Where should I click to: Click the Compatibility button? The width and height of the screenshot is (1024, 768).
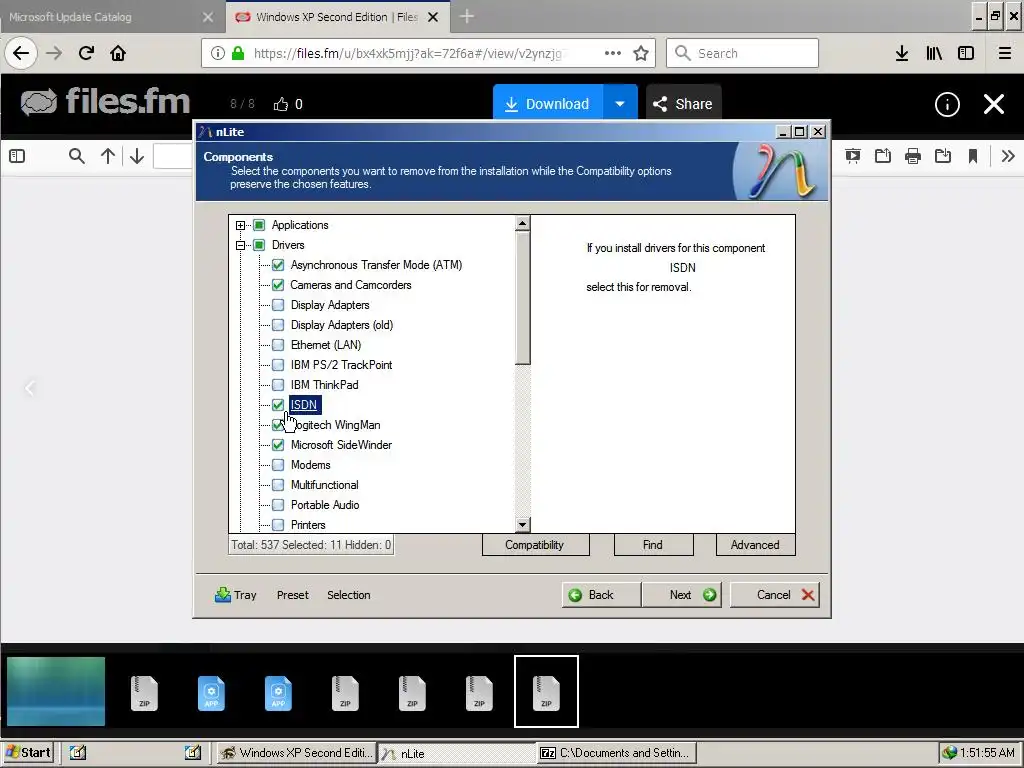[536, 545]
